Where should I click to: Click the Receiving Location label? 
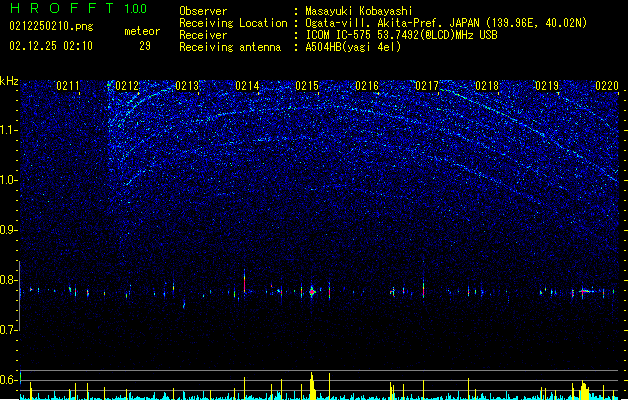tap(233, 24)
